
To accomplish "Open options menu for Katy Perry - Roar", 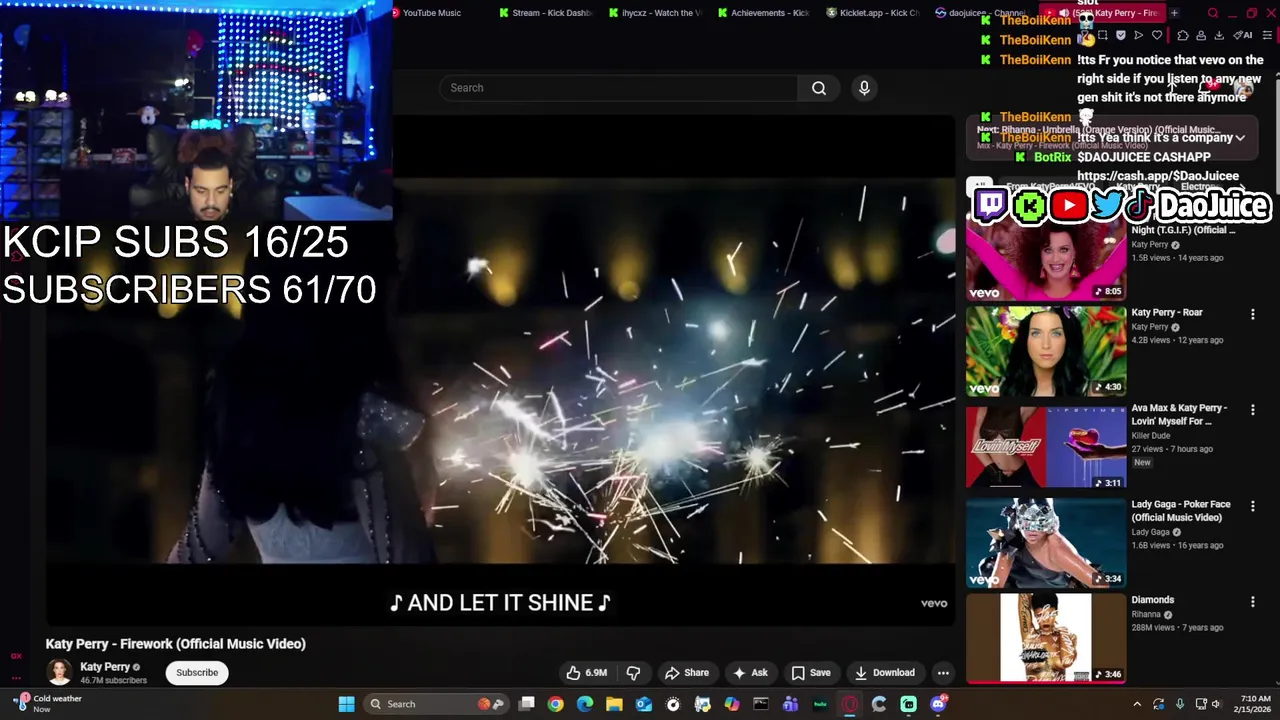I will (x=1252, y=314).
